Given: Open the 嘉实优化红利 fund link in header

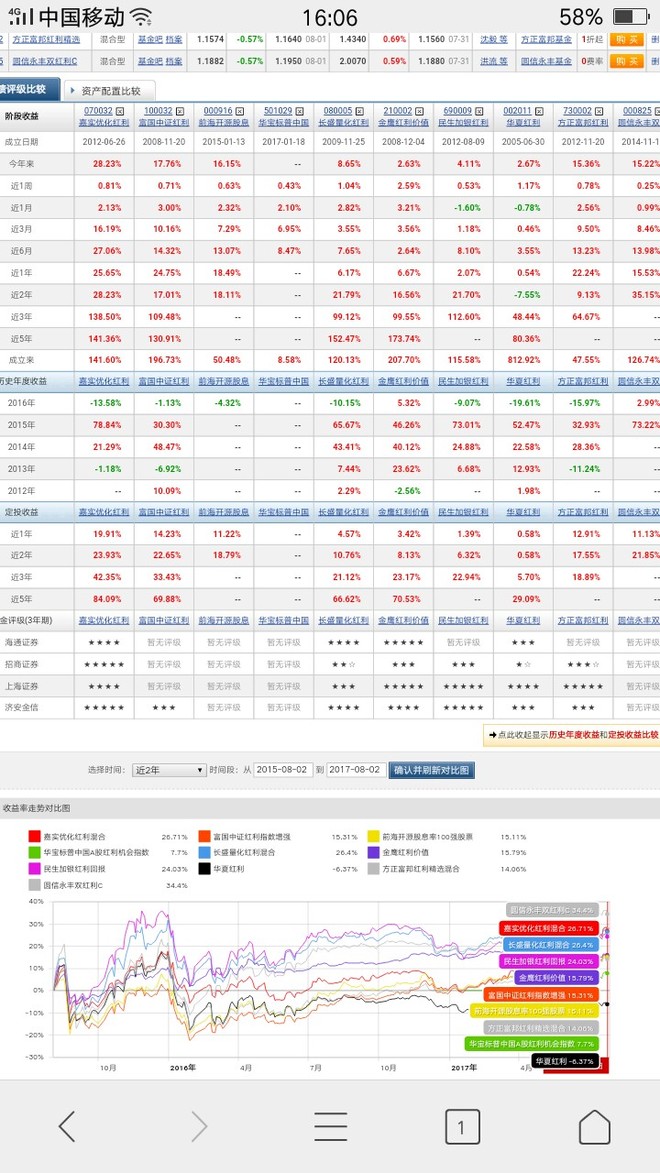Looking at the screenshot, I should pyautogui.click(x=104, y=121).
